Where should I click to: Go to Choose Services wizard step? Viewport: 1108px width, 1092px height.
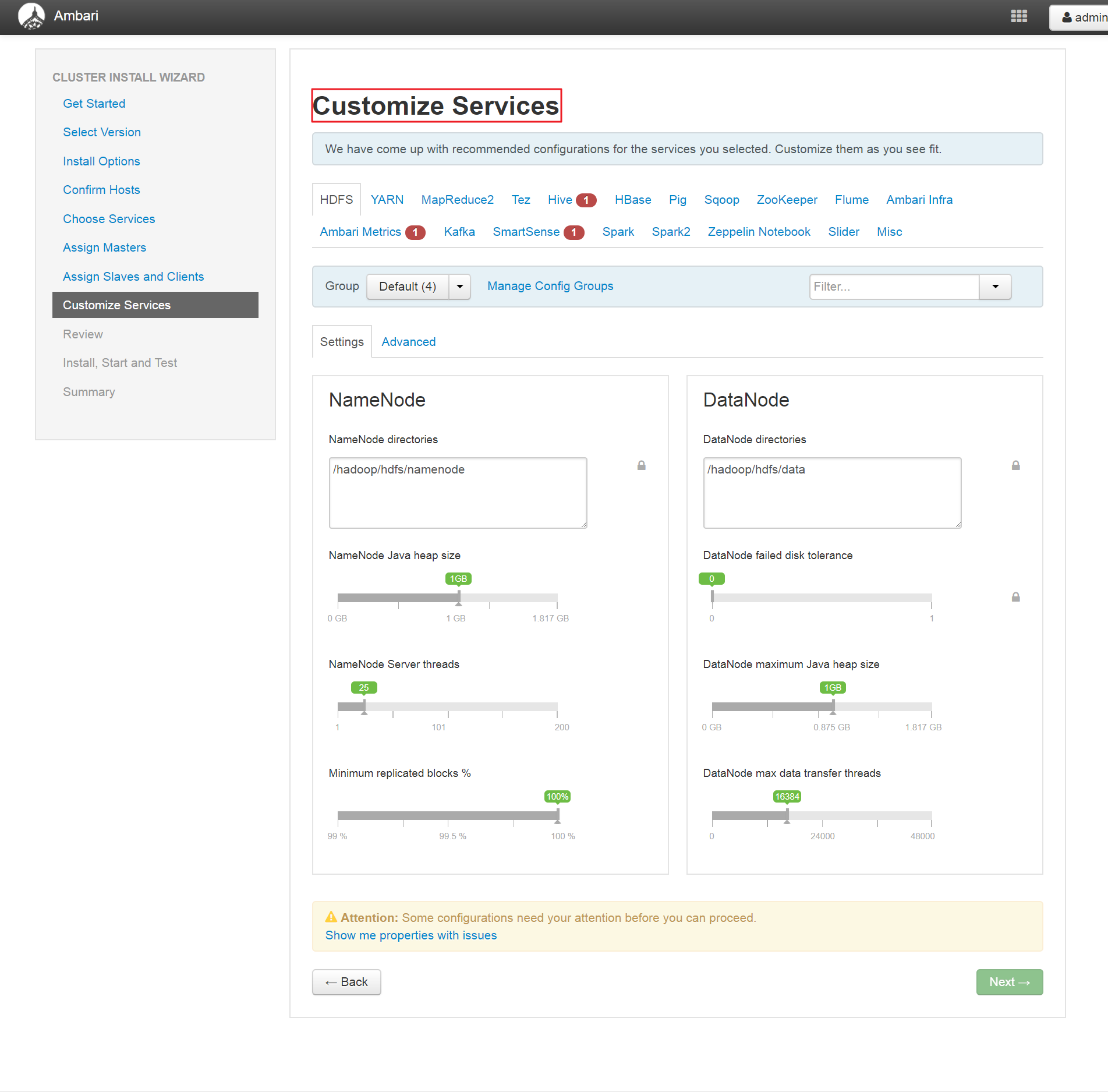point(109,219)
